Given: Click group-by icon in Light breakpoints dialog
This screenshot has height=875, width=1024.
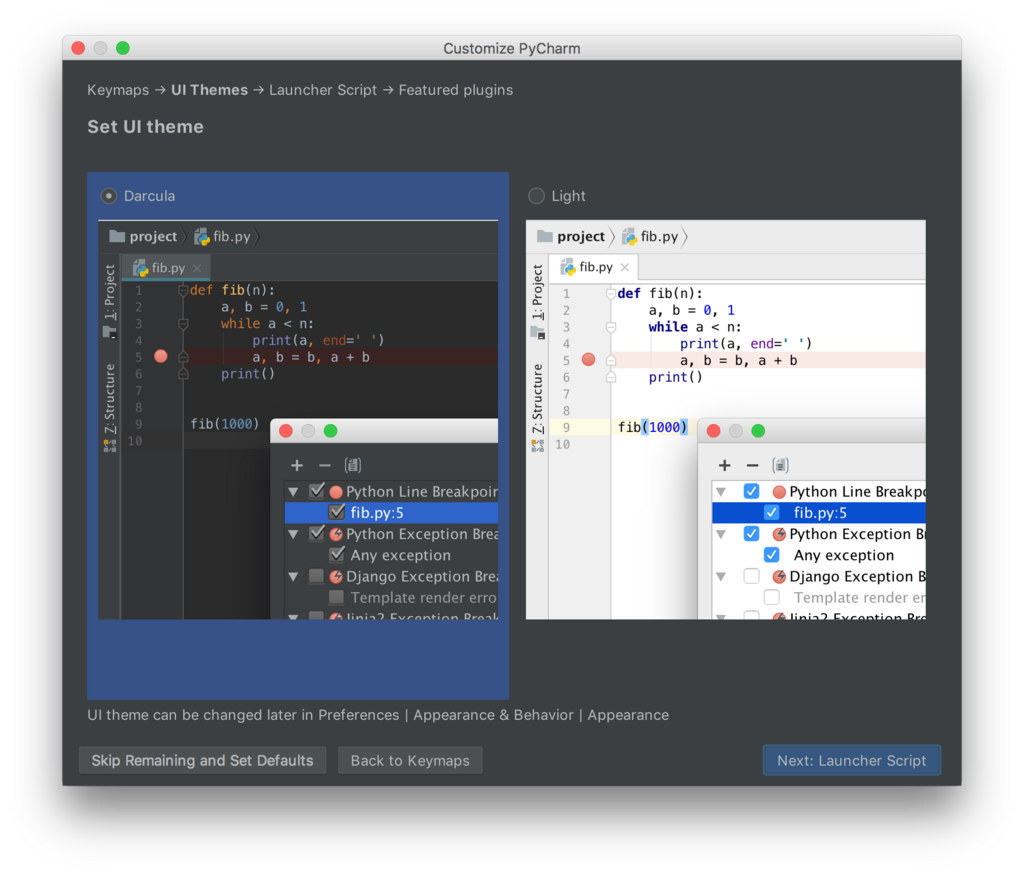Looking at the screenshot, I should click(780, 466).
